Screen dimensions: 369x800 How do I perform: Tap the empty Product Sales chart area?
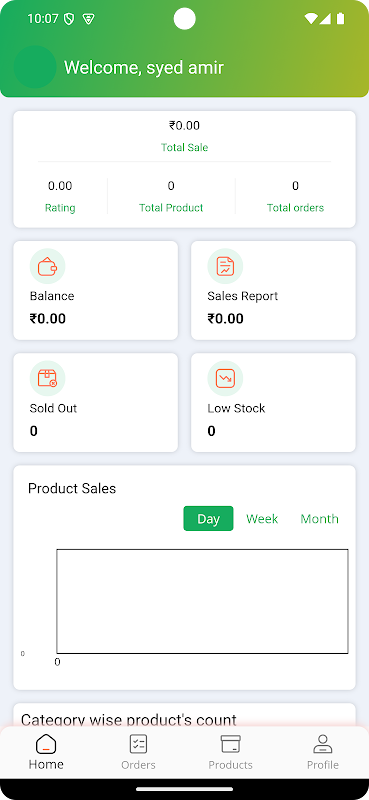[202, 601]
